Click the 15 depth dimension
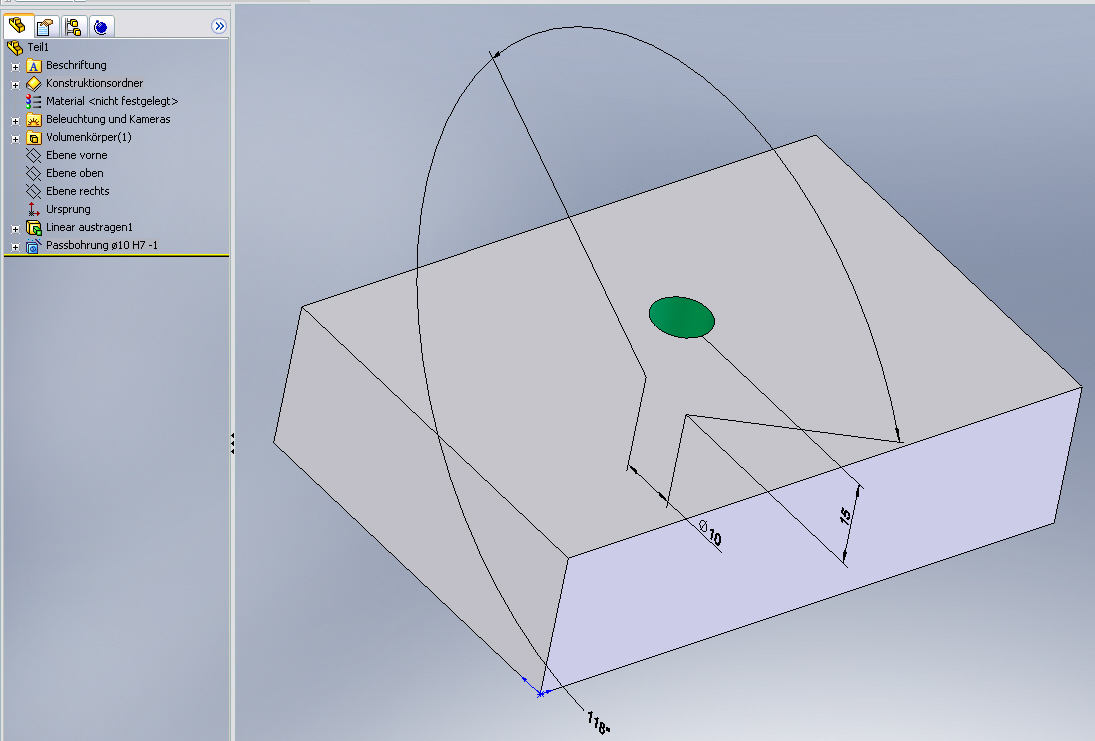Viewport: 1095px width, 741px height. click(845, 516)
